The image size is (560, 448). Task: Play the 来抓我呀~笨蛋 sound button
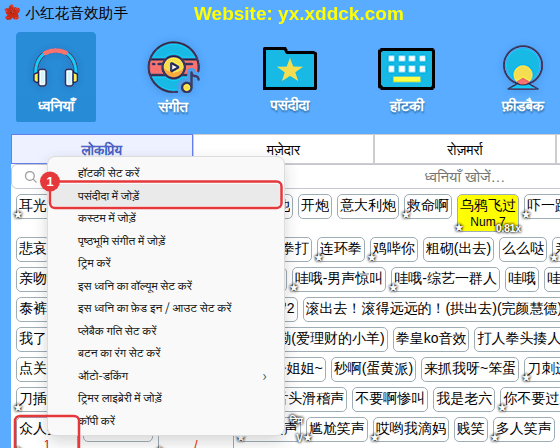(x=470, y=369)
